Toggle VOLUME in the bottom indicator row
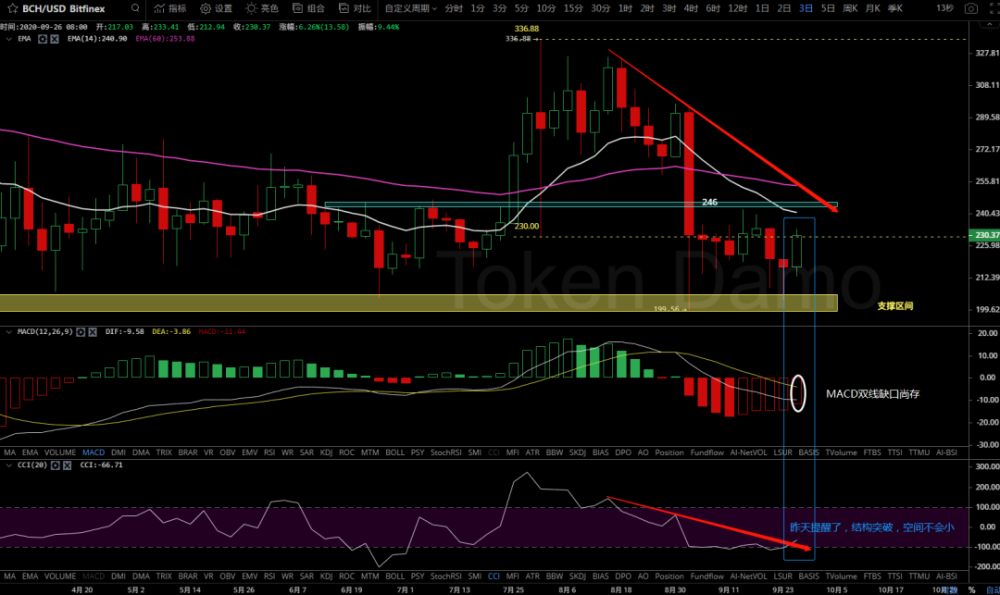The image size is (1000, 595). [x=60, y=576]
